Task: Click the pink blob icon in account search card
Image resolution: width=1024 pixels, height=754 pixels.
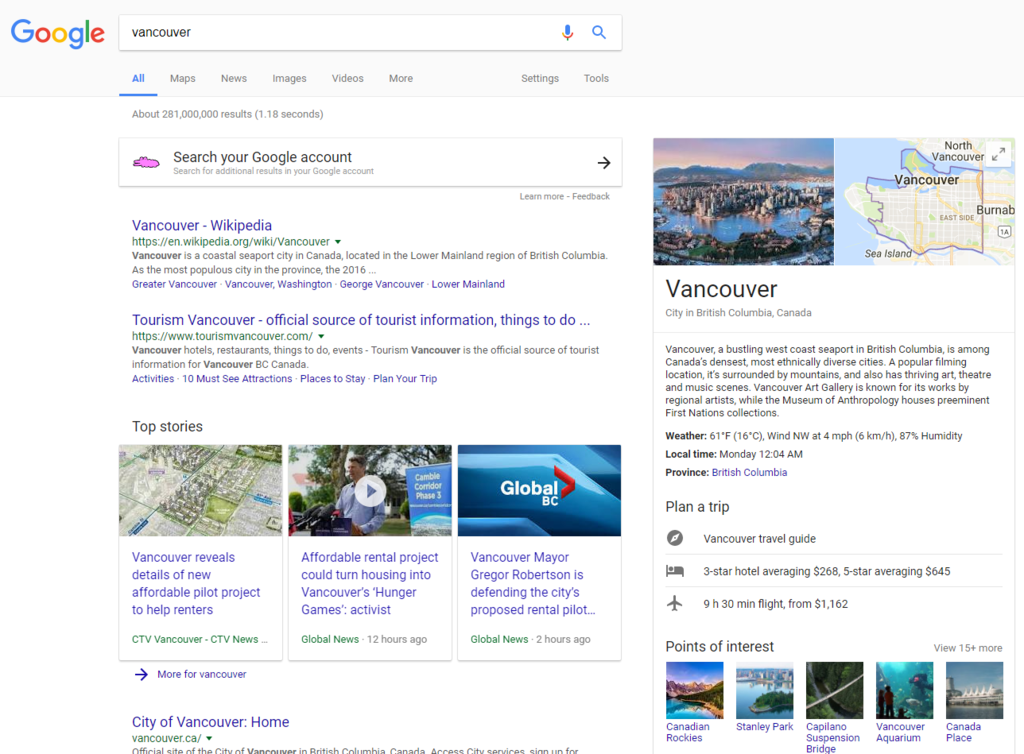Action: coord(146,162)
